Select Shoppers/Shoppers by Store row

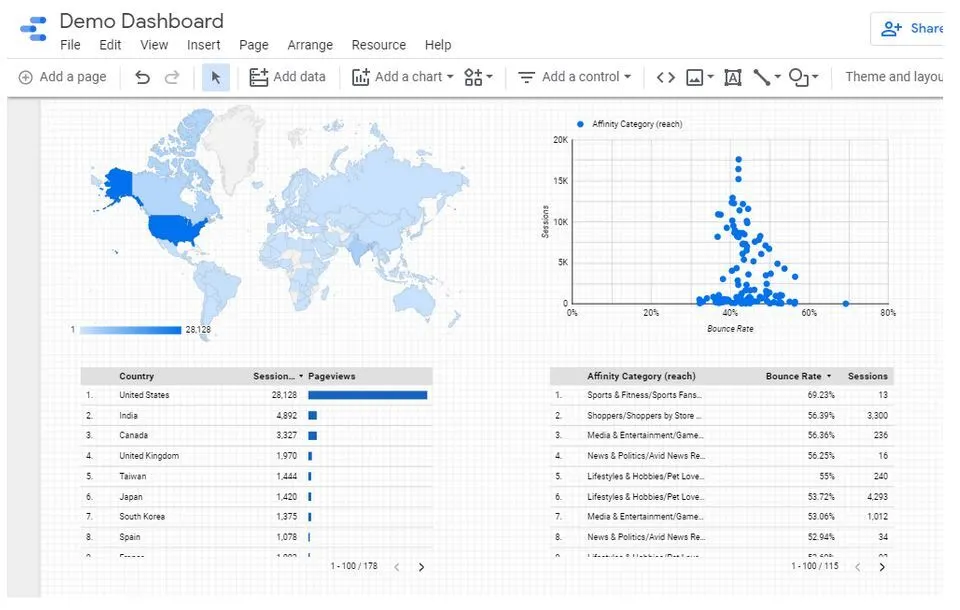(x=722, y=416)
